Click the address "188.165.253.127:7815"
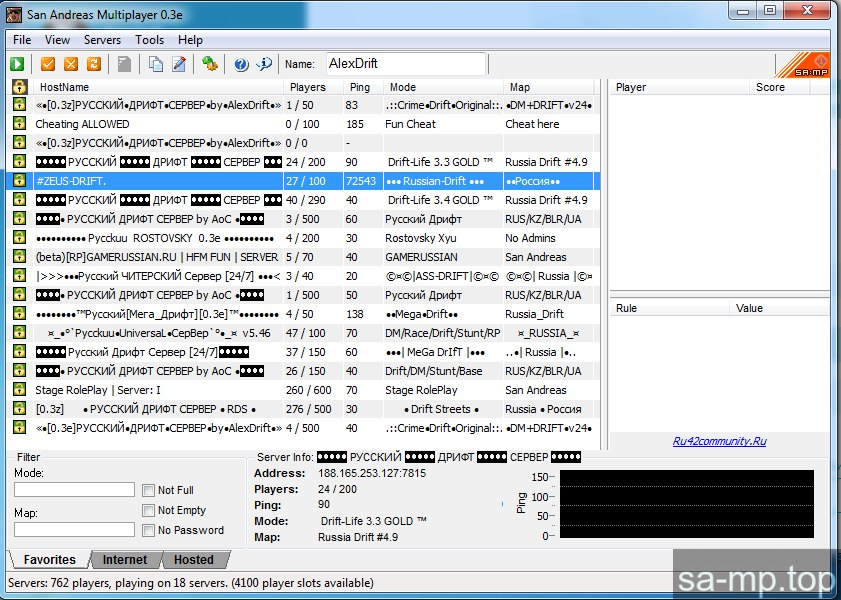This screenshot has width=841, height=600. pyautogui.click(x=372, y=473)
